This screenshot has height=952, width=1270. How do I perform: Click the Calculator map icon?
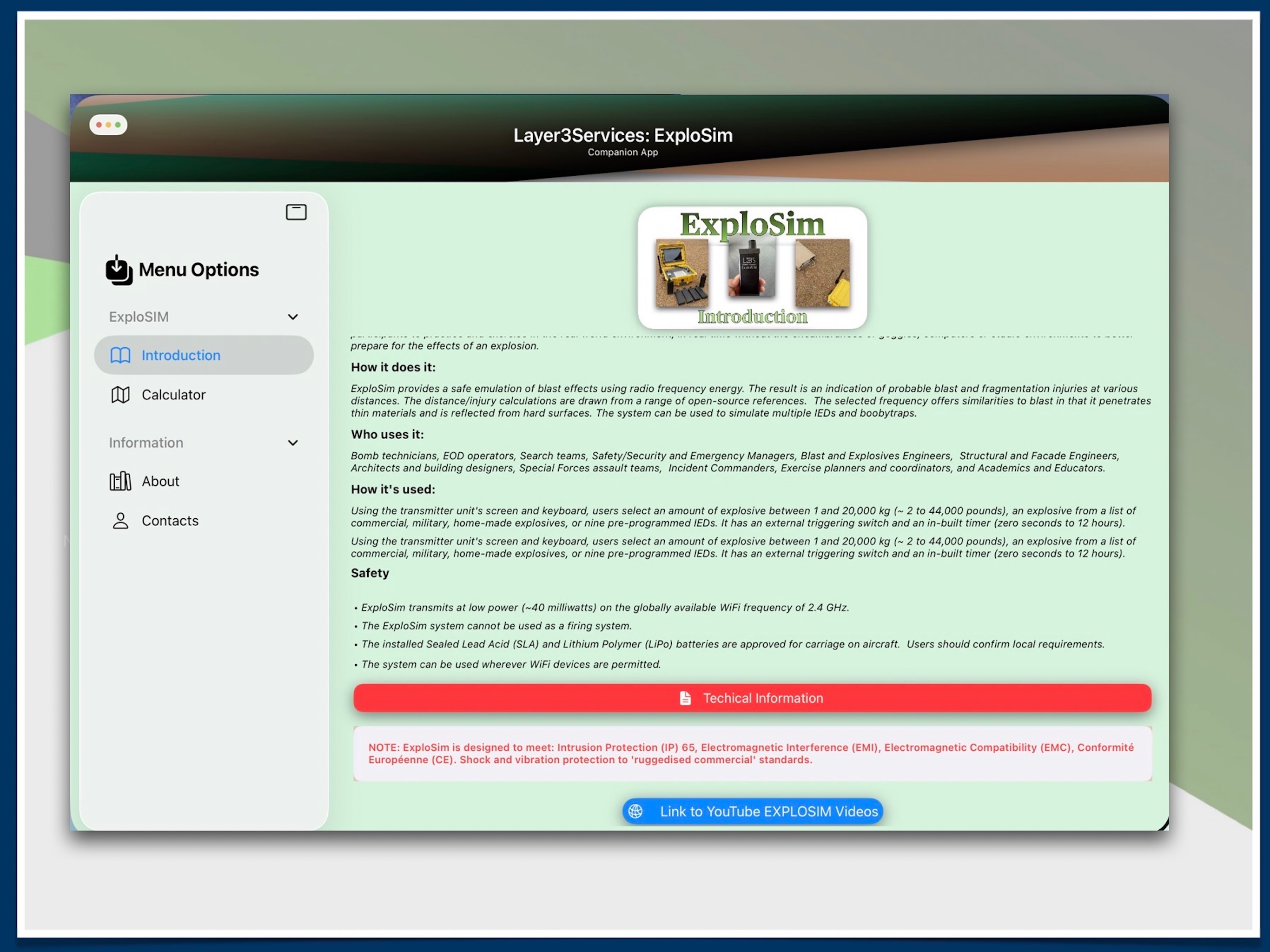(x=120, y=395)
